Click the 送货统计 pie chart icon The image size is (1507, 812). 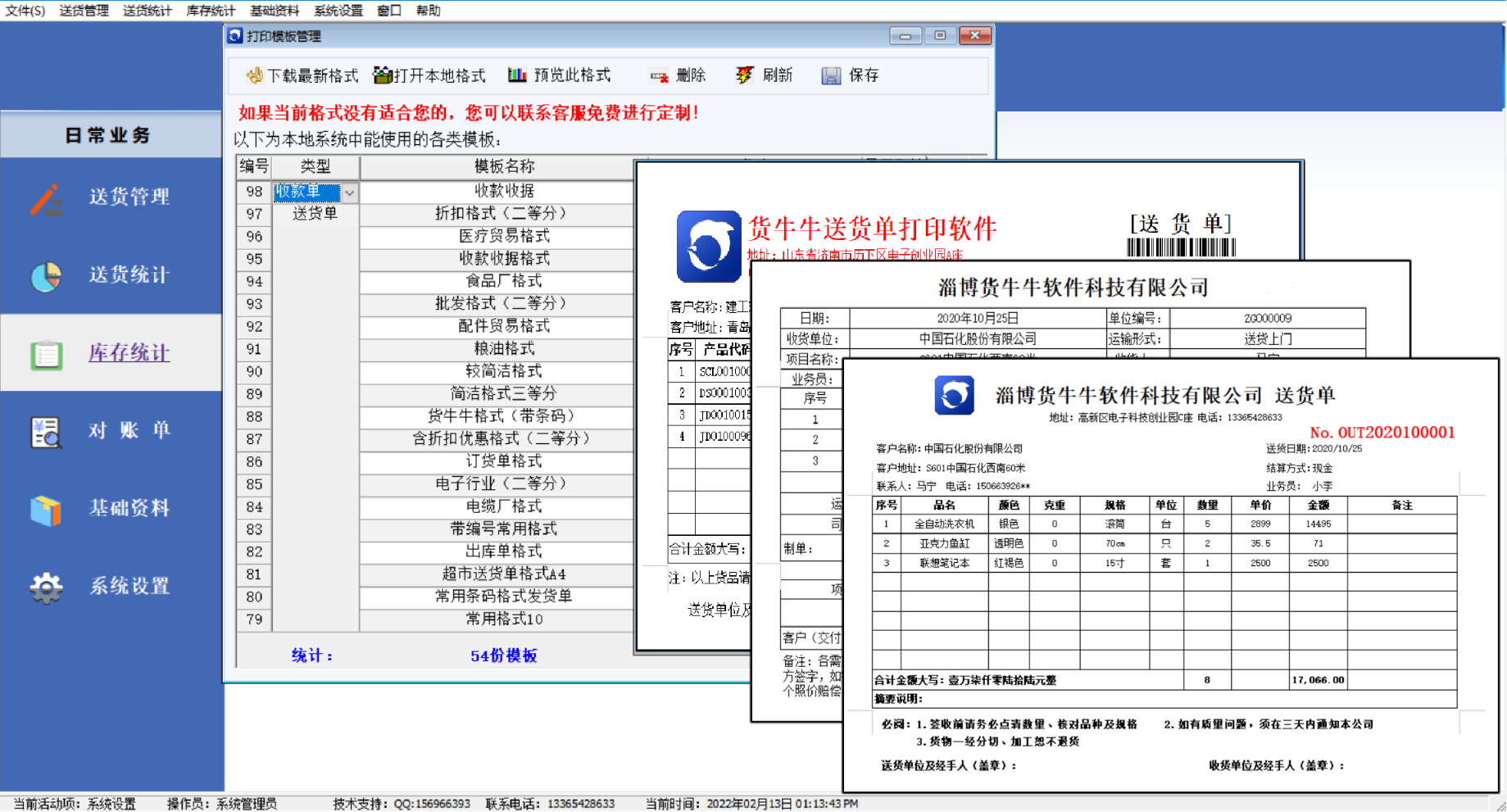point(46,277)
